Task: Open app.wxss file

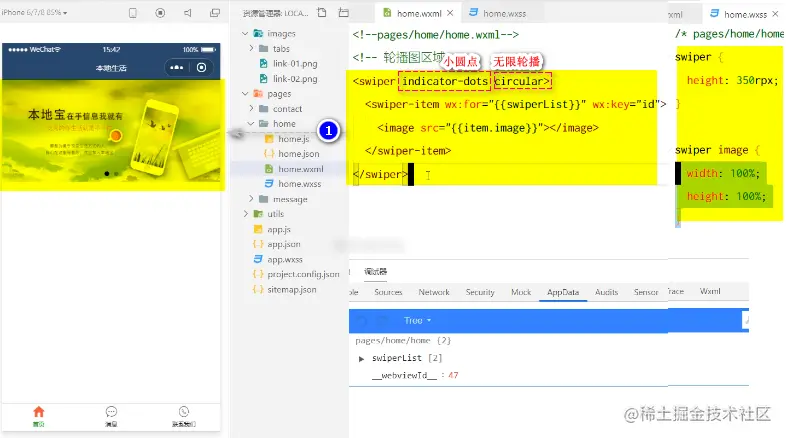Action: [285, 260]
